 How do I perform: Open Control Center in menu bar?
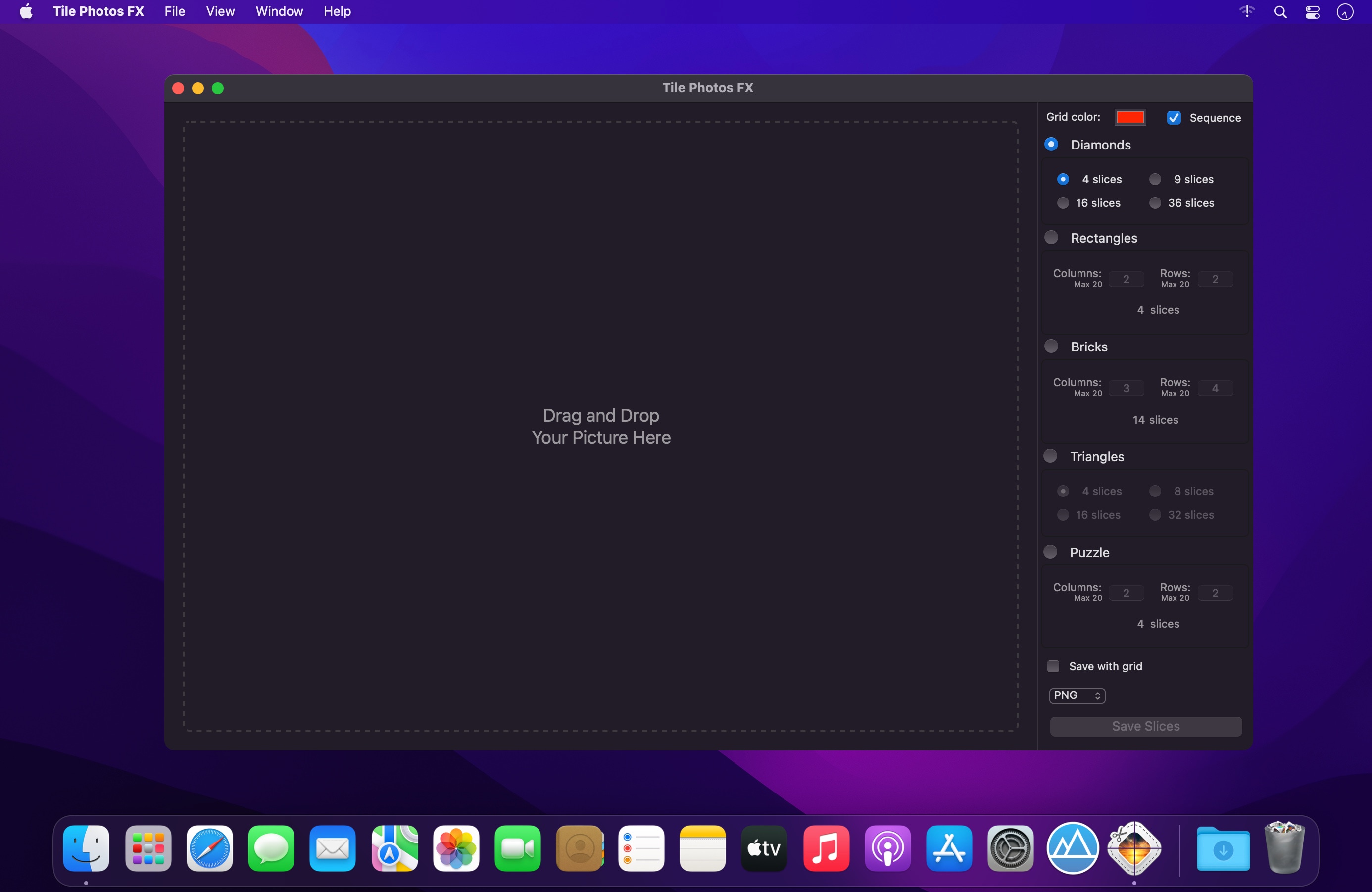(x=1313, y=12)
